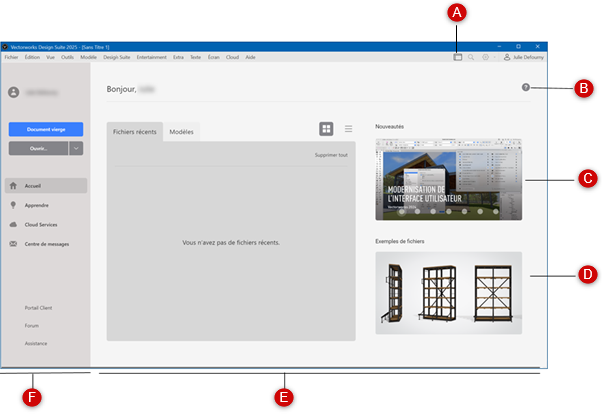
Task: Click the Document vierge button
Action: (45, 129)
